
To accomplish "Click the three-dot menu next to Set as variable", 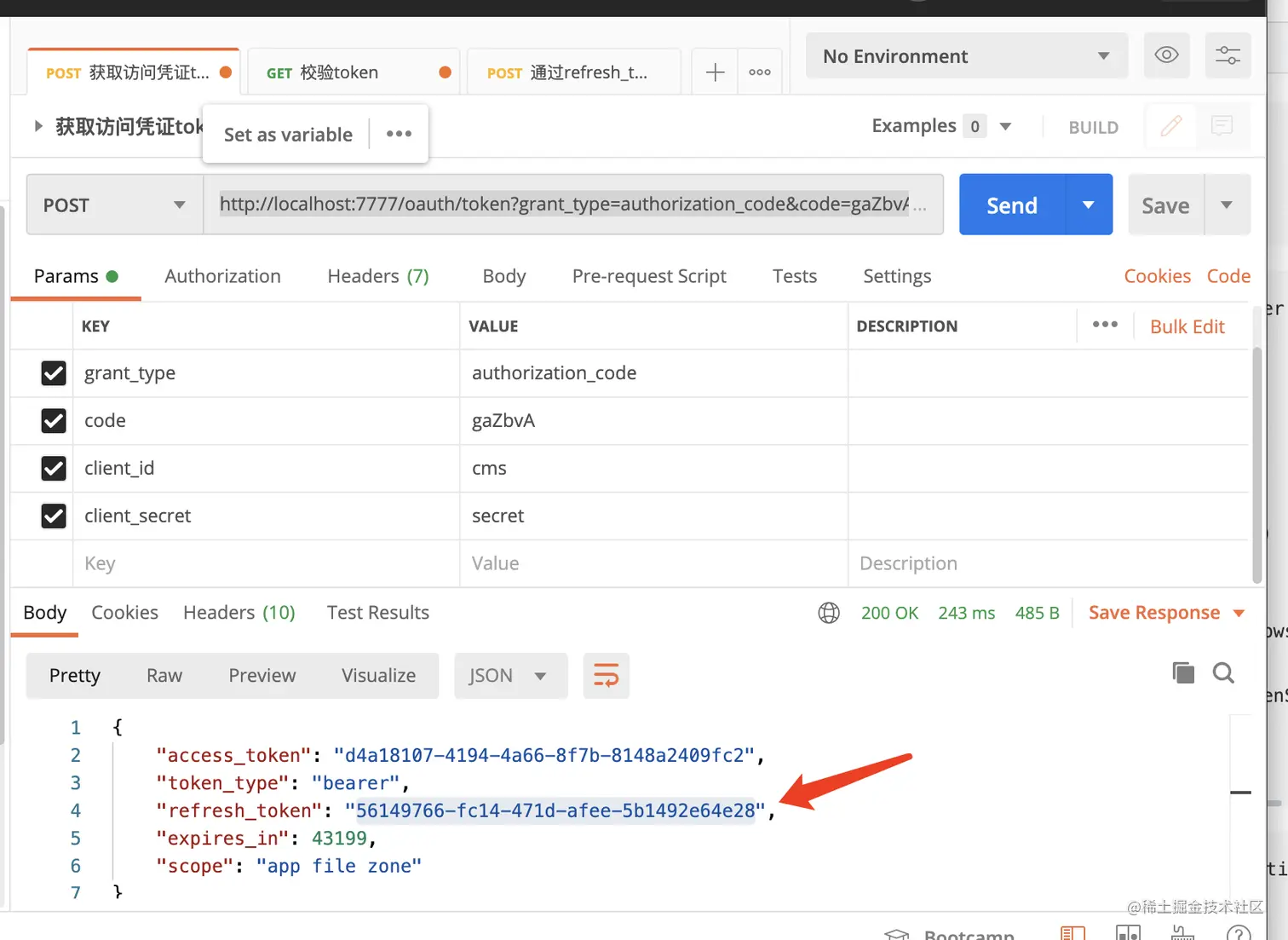I will pyautogui.click(x=399, y=134).
